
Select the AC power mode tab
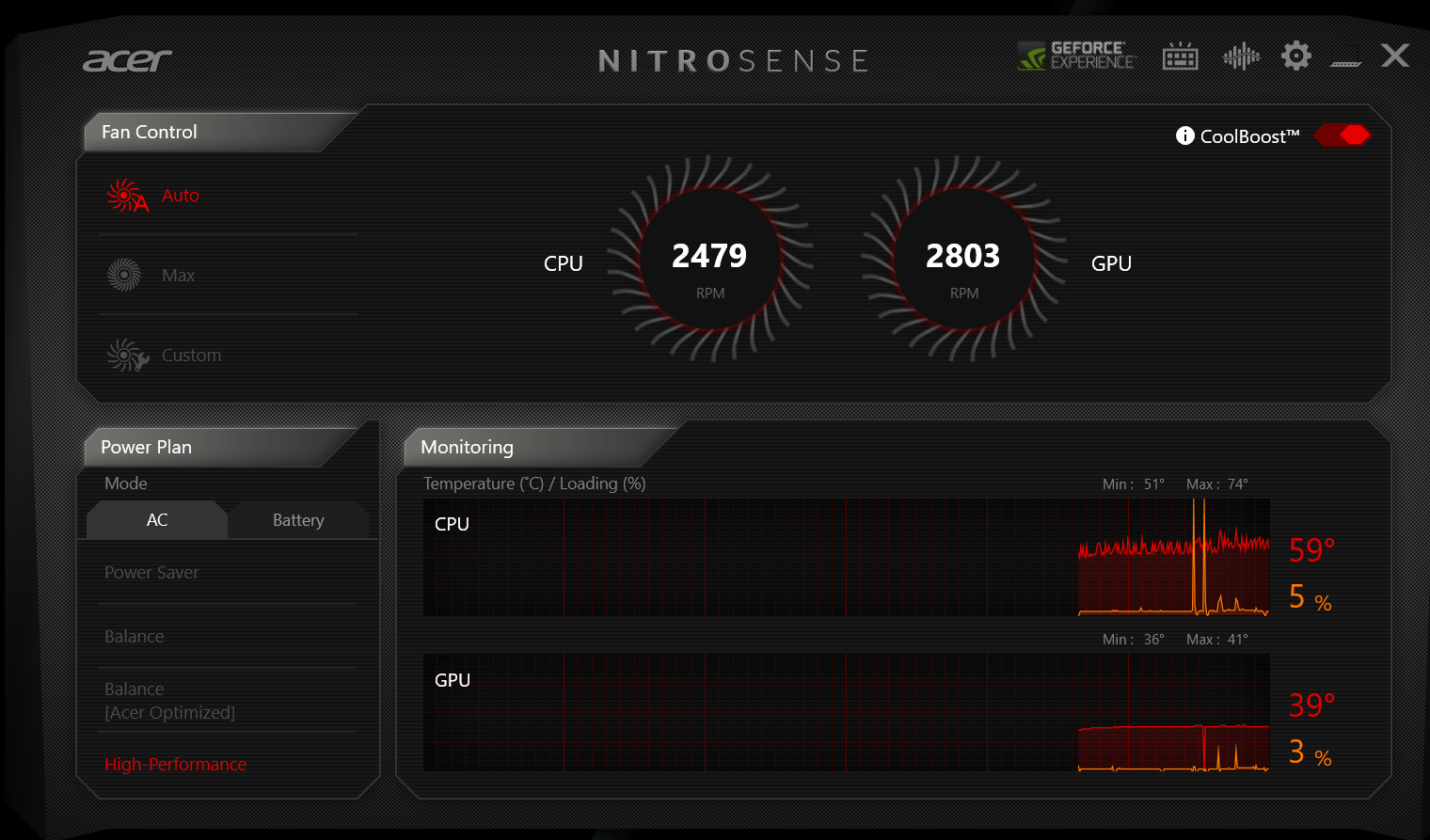(x=156, y=519)
